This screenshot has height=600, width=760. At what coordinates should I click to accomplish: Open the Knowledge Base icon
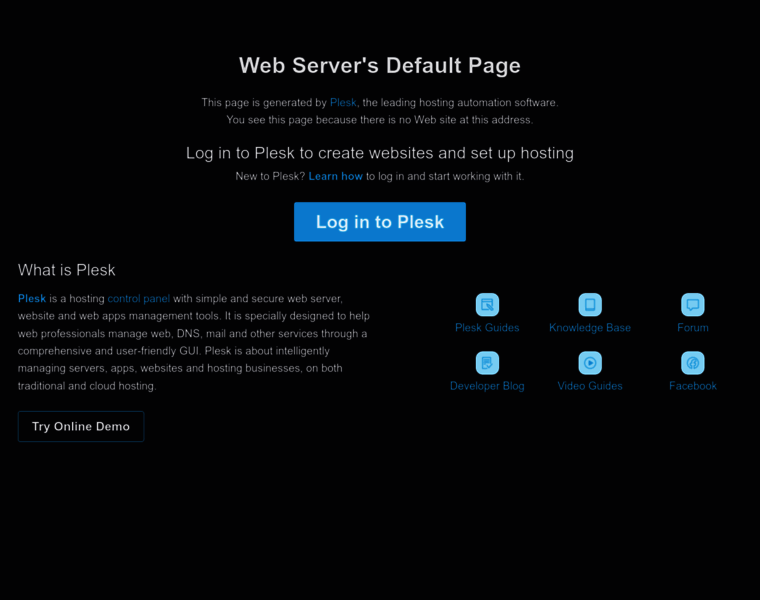(x=590, y=305)
